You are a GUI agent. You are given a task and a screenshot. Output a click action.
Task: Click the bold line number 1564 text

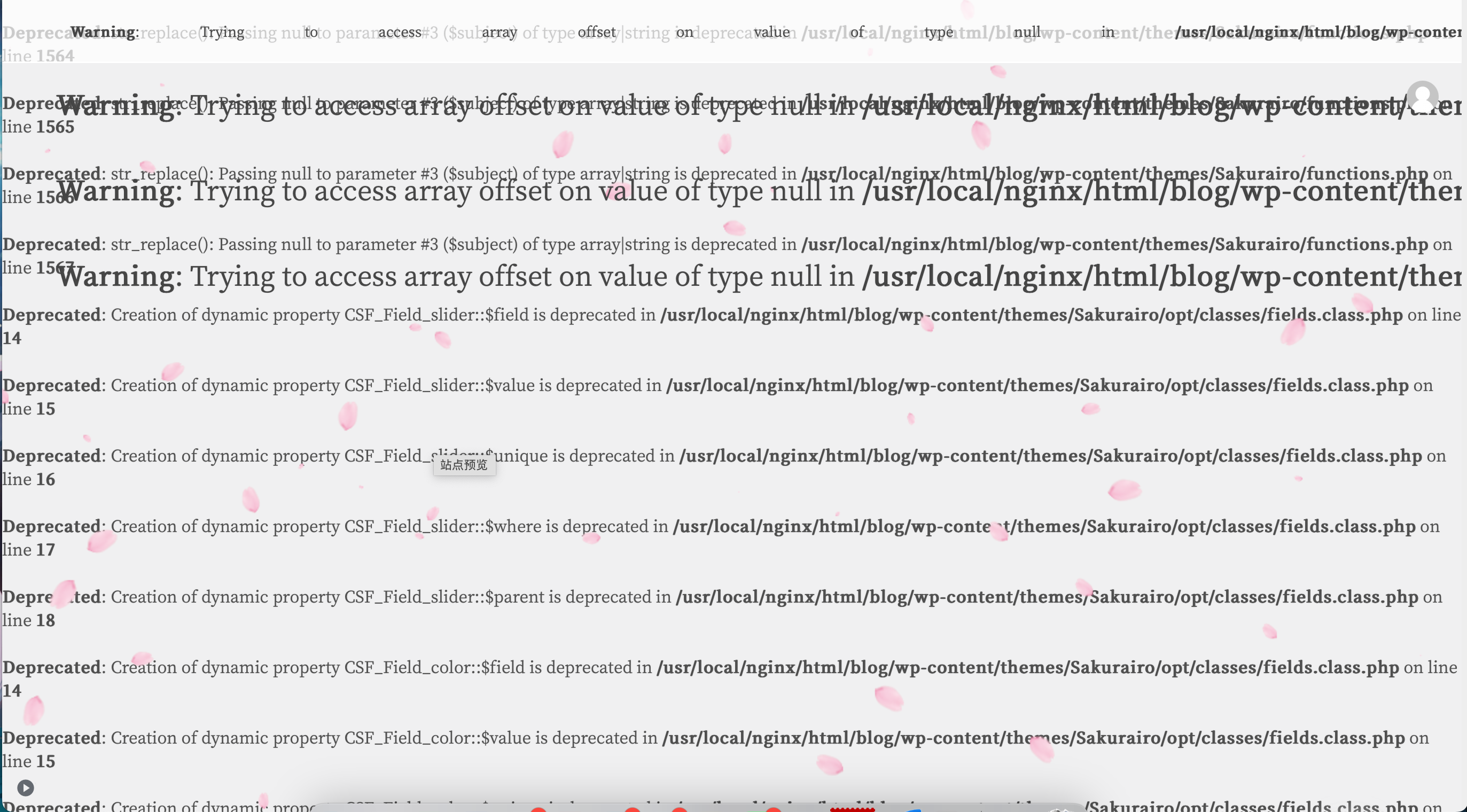[x=55, y=56]
